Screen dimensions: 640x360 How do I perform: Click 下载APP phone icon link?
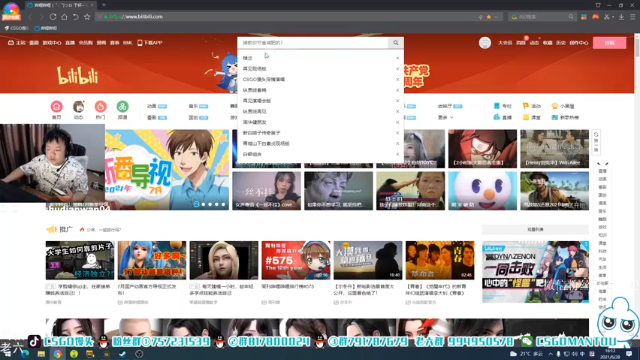150,42
